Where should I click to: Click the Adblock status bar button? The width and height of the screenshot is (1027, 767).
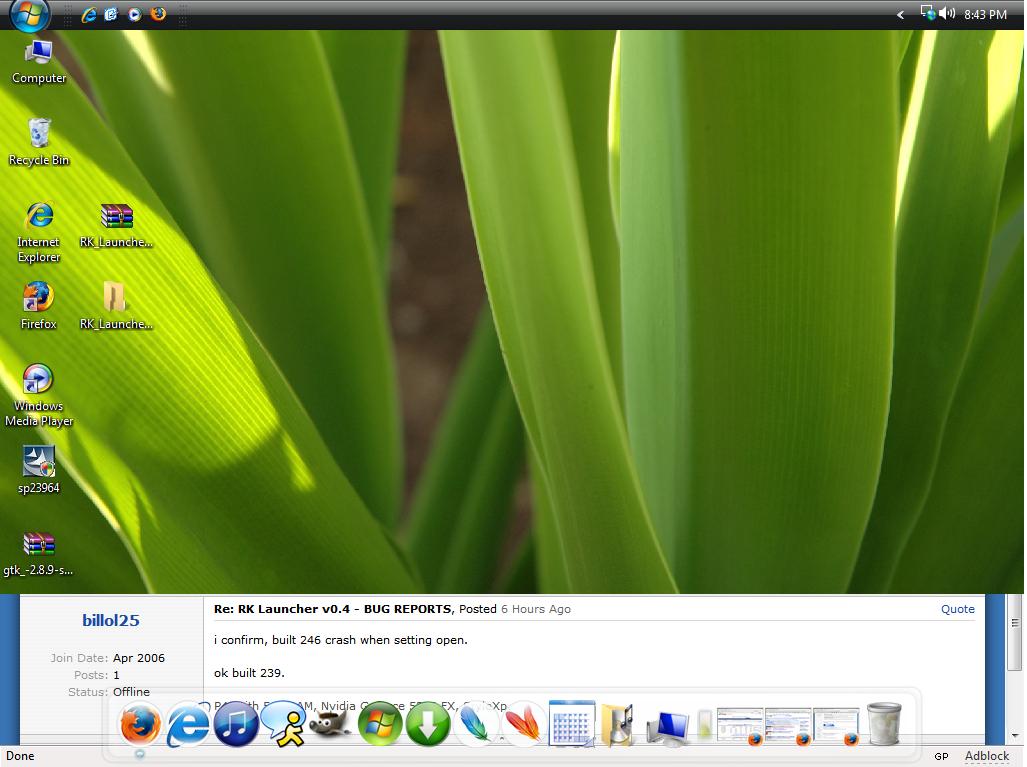(986, 756)
